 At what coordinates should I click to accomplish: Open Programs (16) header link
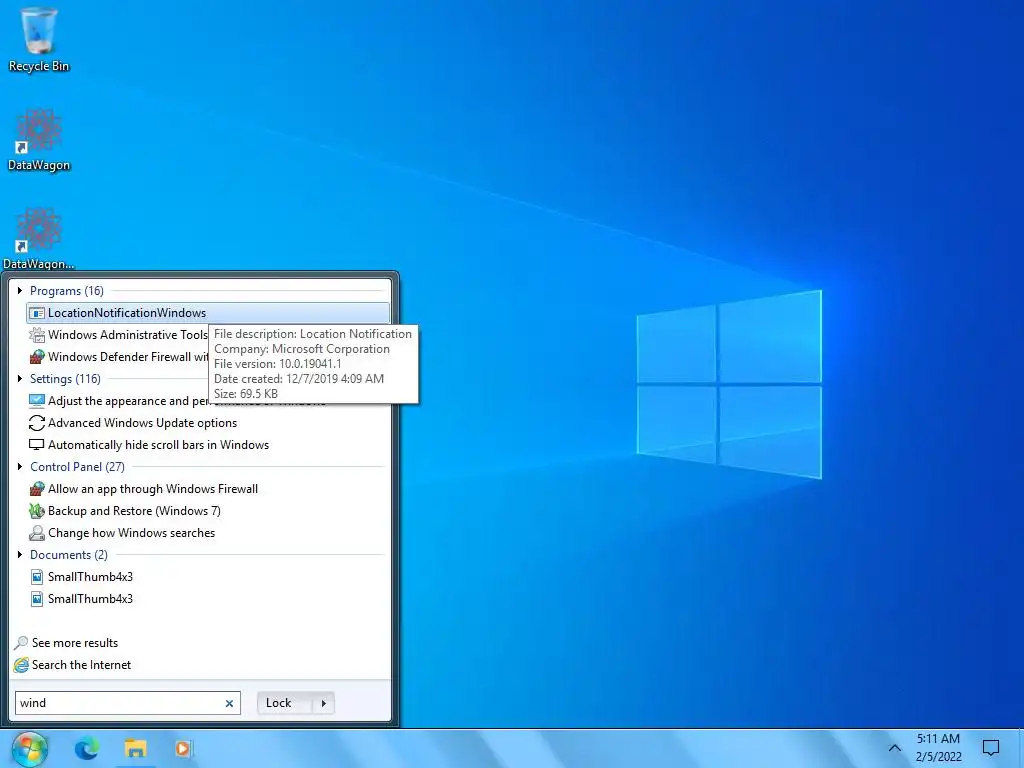(67, 291)
